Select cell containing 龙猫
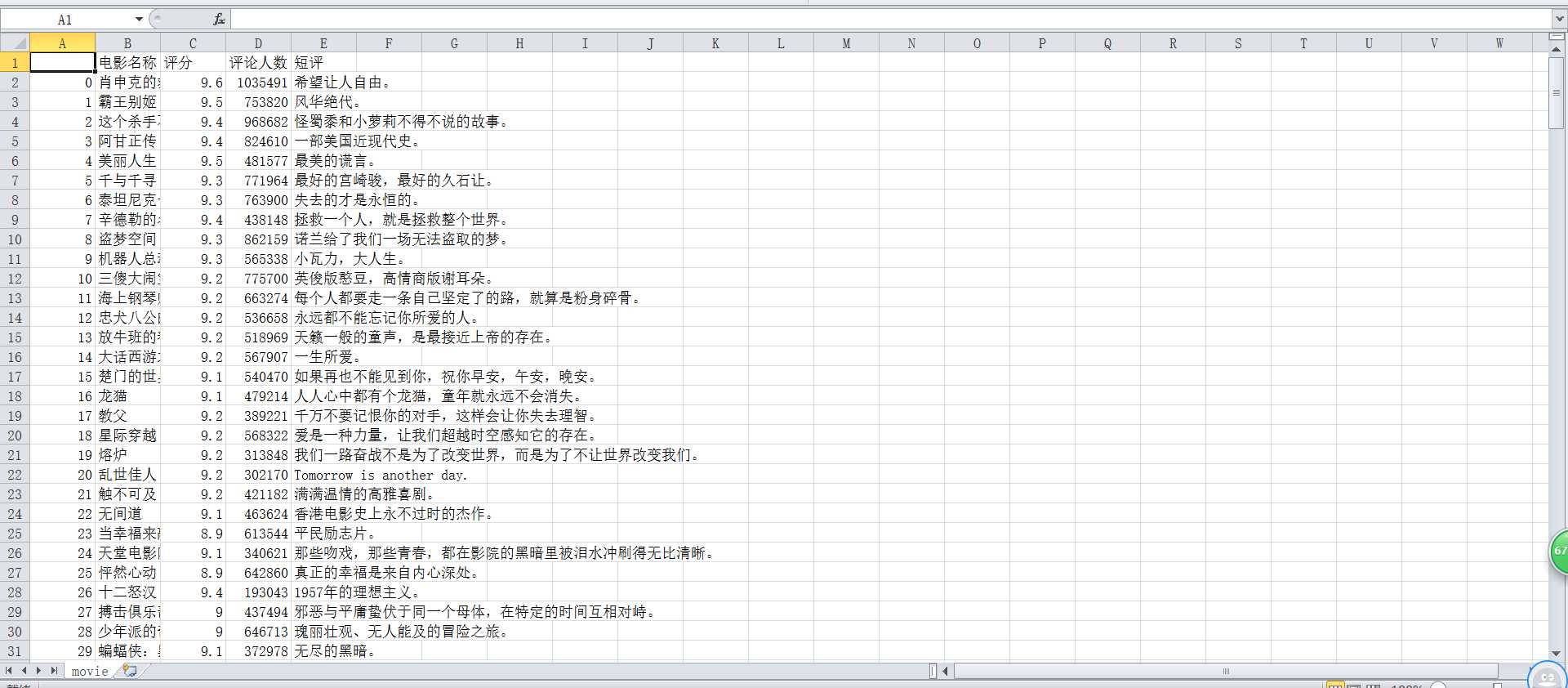1568x688 pixels. (128, 396)
